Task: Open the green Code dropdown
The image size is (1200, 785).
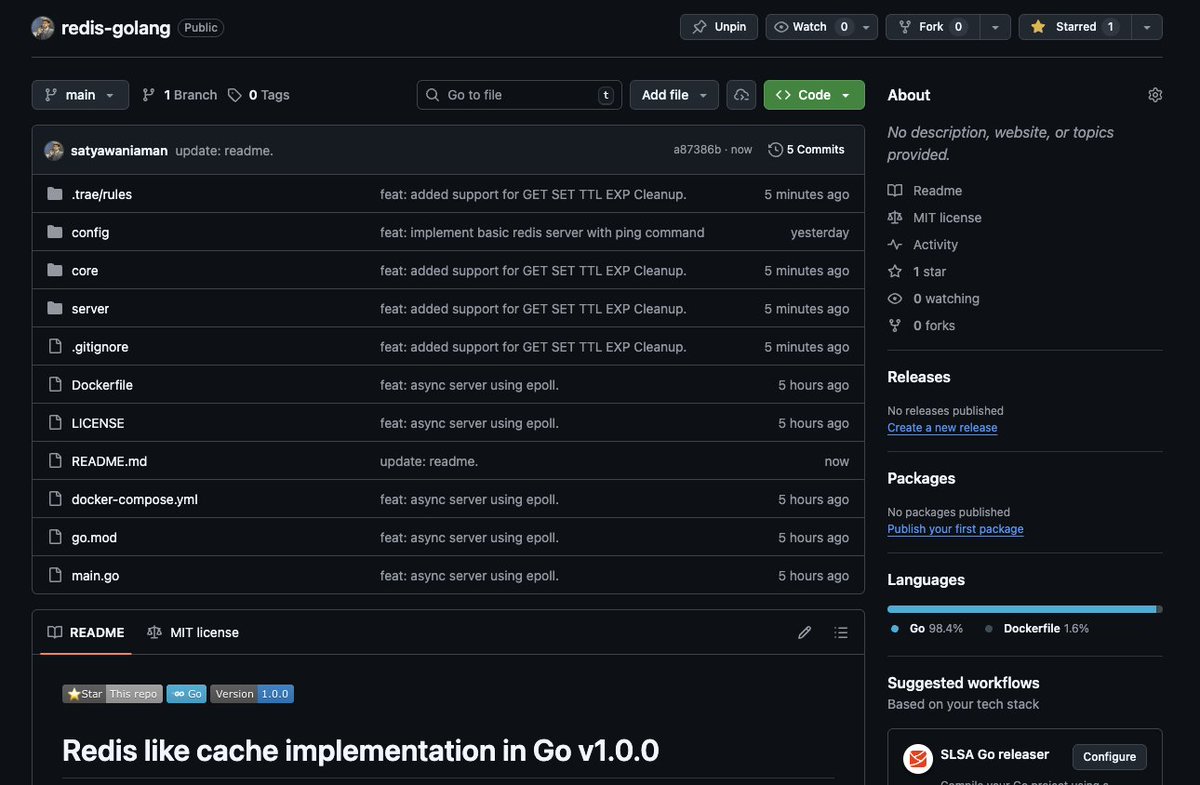Action: click(814, 95)
